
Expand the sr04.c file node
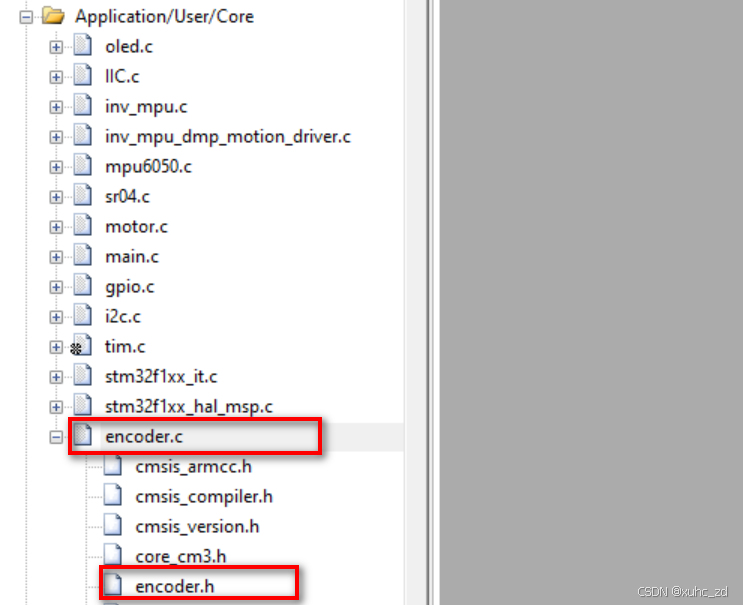(56, 197)
